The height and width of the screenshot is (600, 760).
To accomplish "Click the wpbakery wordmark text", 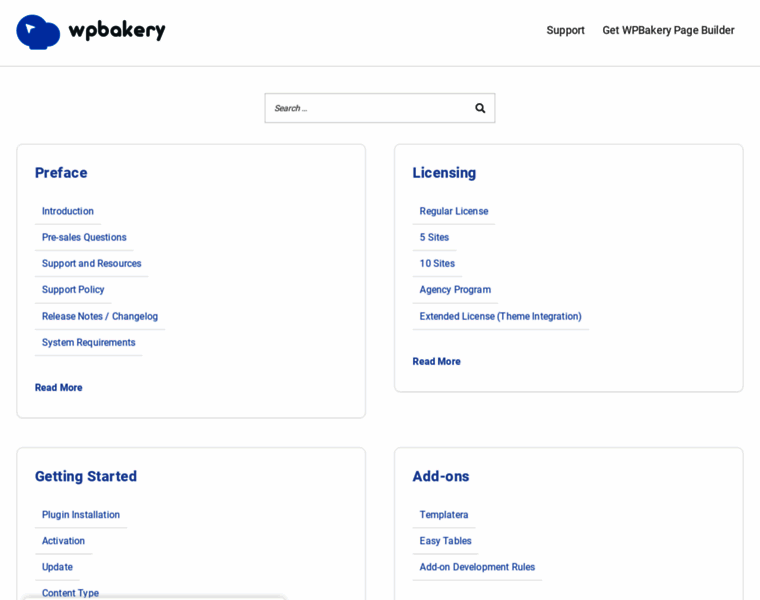I will coord(117,31).
